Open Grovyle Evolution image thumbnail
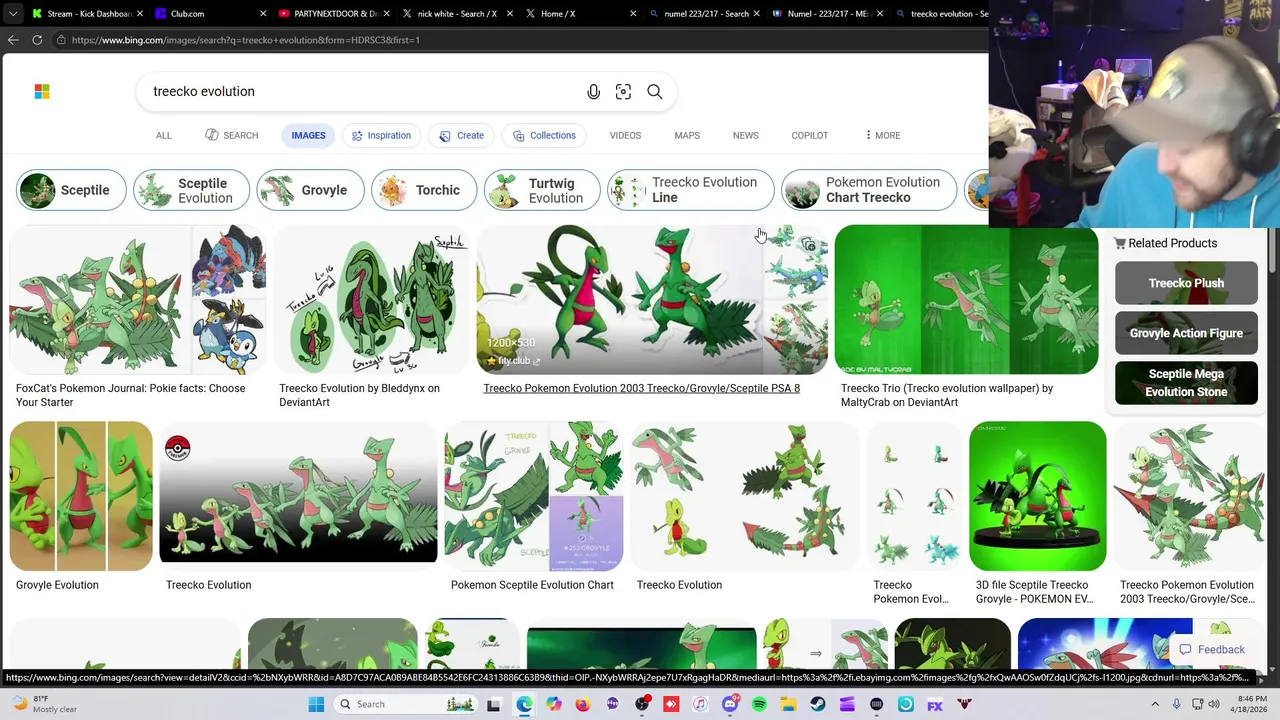The width and height of the screenshot is (1280, 720). (81, 496)
